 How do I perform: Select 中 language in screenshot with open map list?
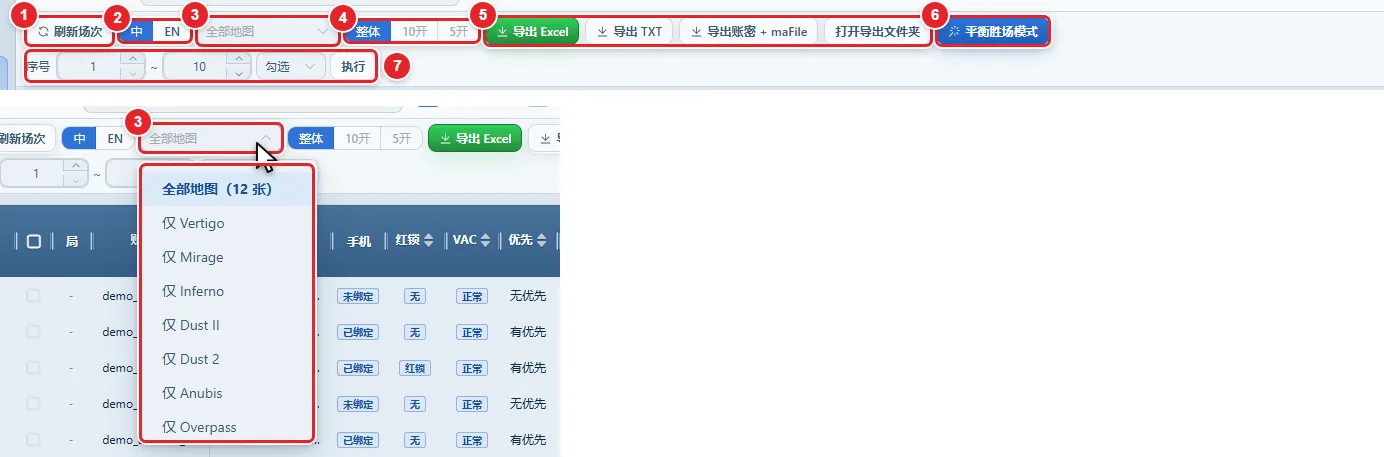(x=79, y=138)
